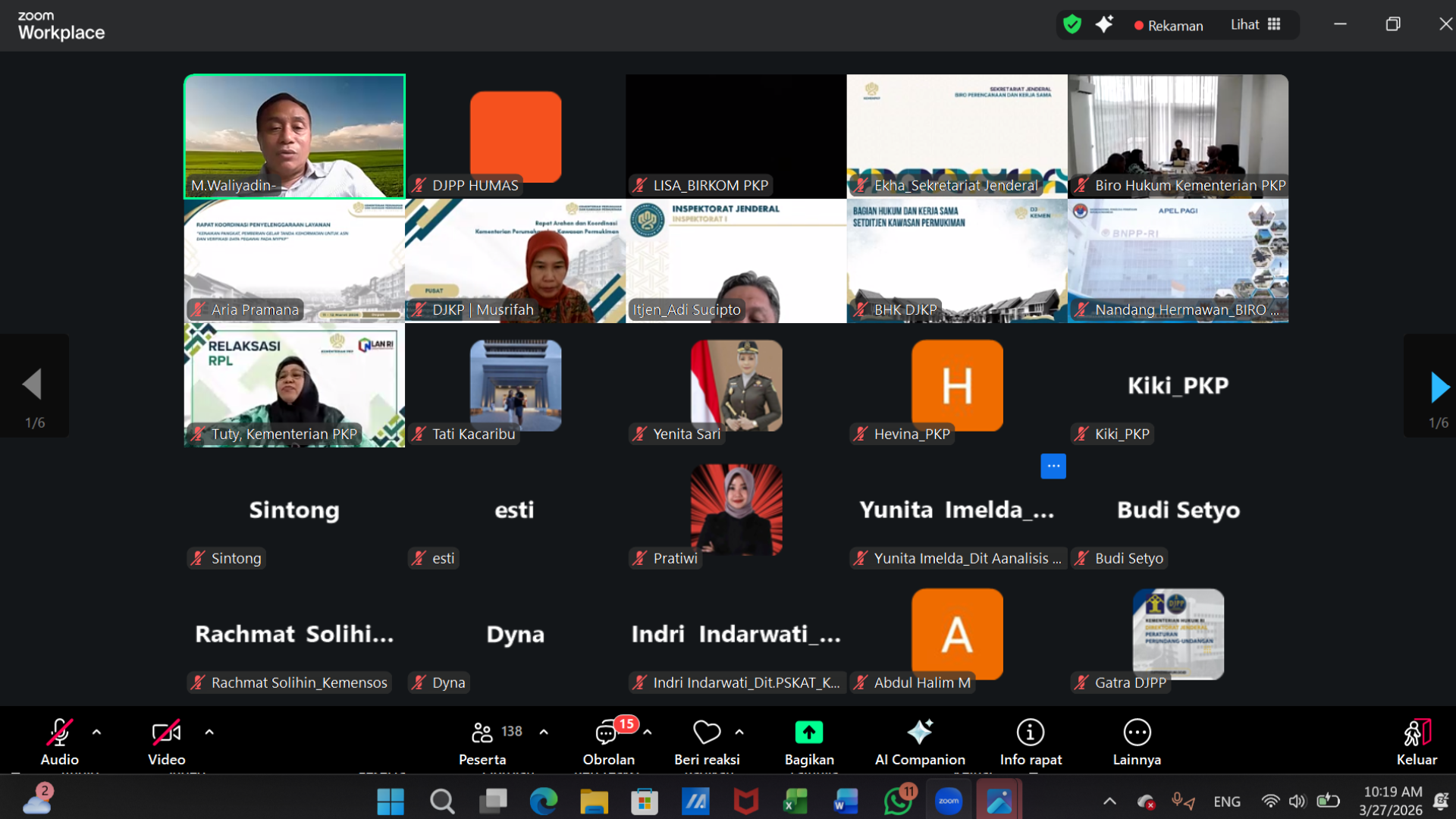Screen dimensions: 1456x819
Task: Open the Info rapat meeting info
Action: coord(1030,733)
